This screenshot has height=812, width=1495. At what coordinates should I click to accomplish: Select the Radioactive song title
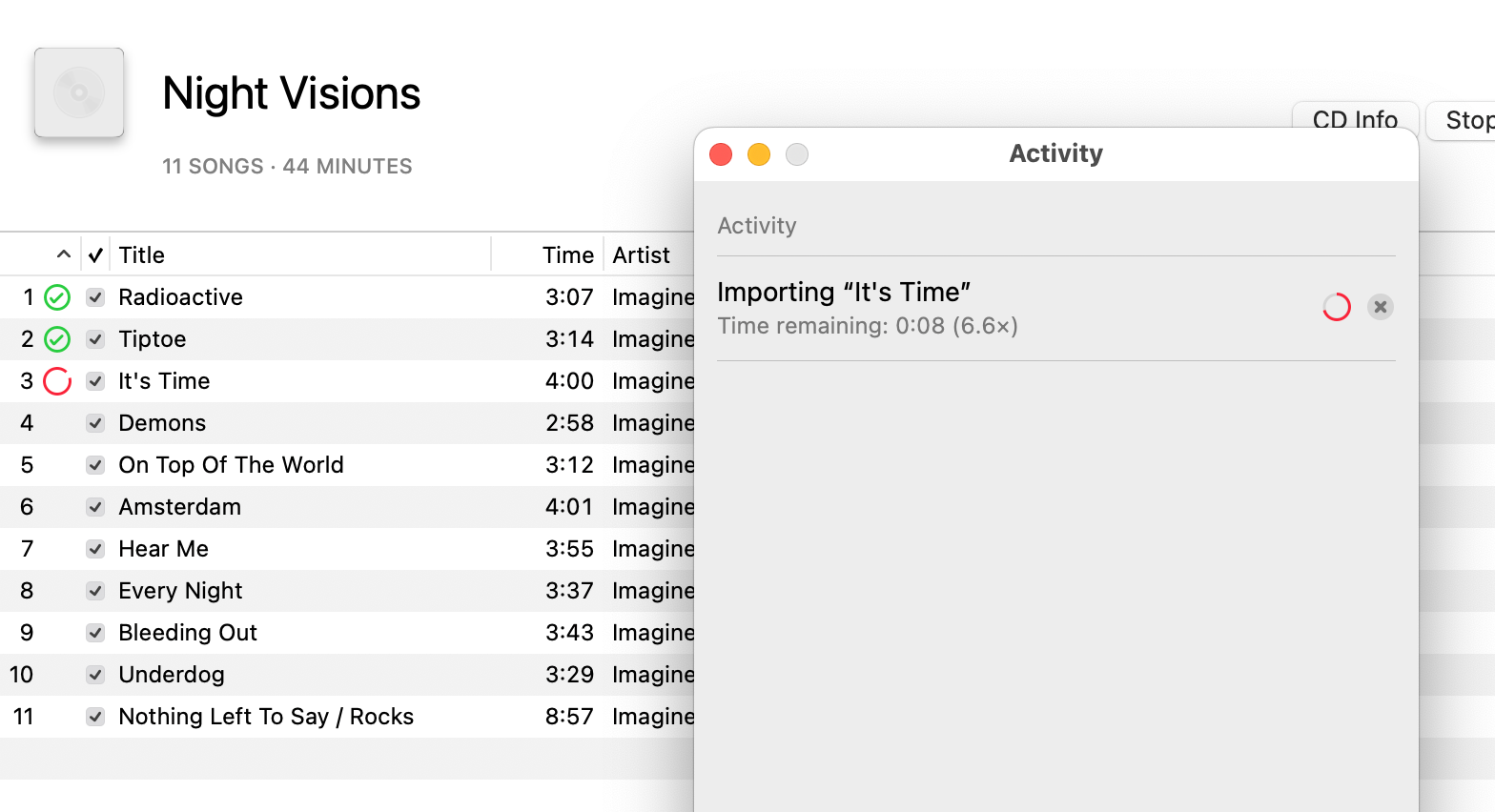(x=180, y=297)
